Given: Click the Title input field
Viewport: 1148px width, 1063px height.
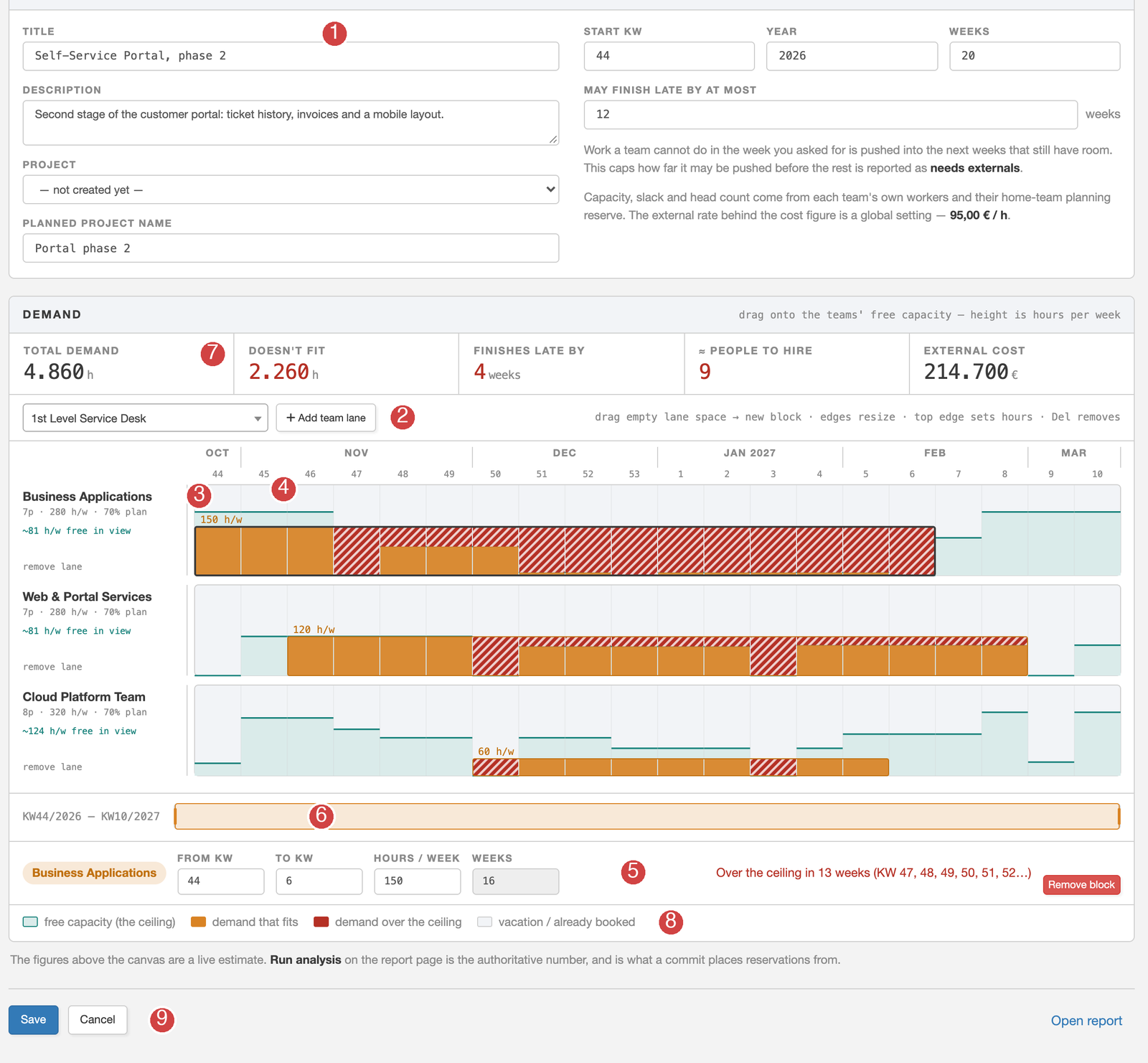Looking at the screenshot, I should coord(291,56).
